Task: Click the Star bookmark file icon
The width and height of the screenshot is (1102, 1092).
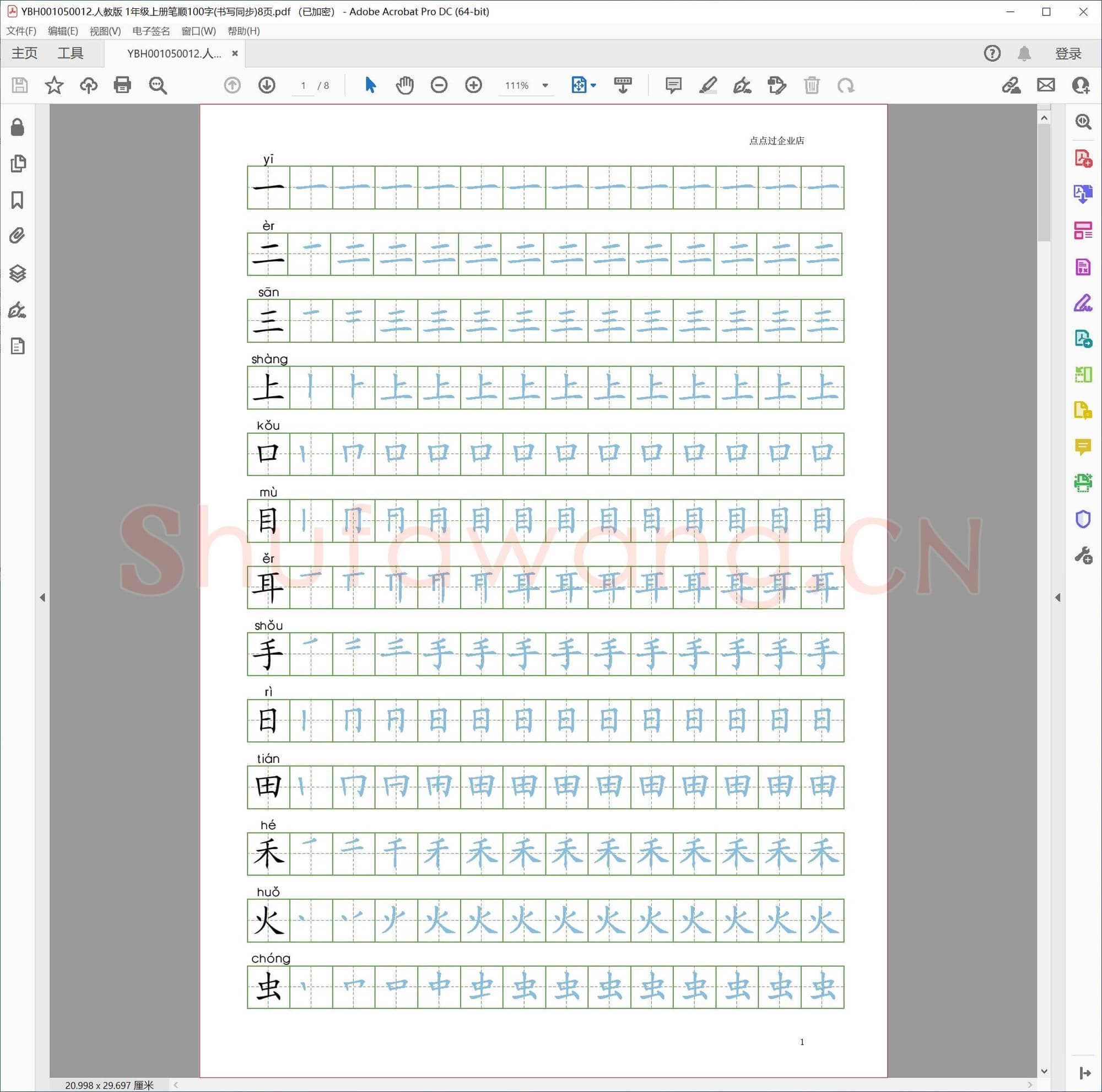Action: tap(54, 85)
